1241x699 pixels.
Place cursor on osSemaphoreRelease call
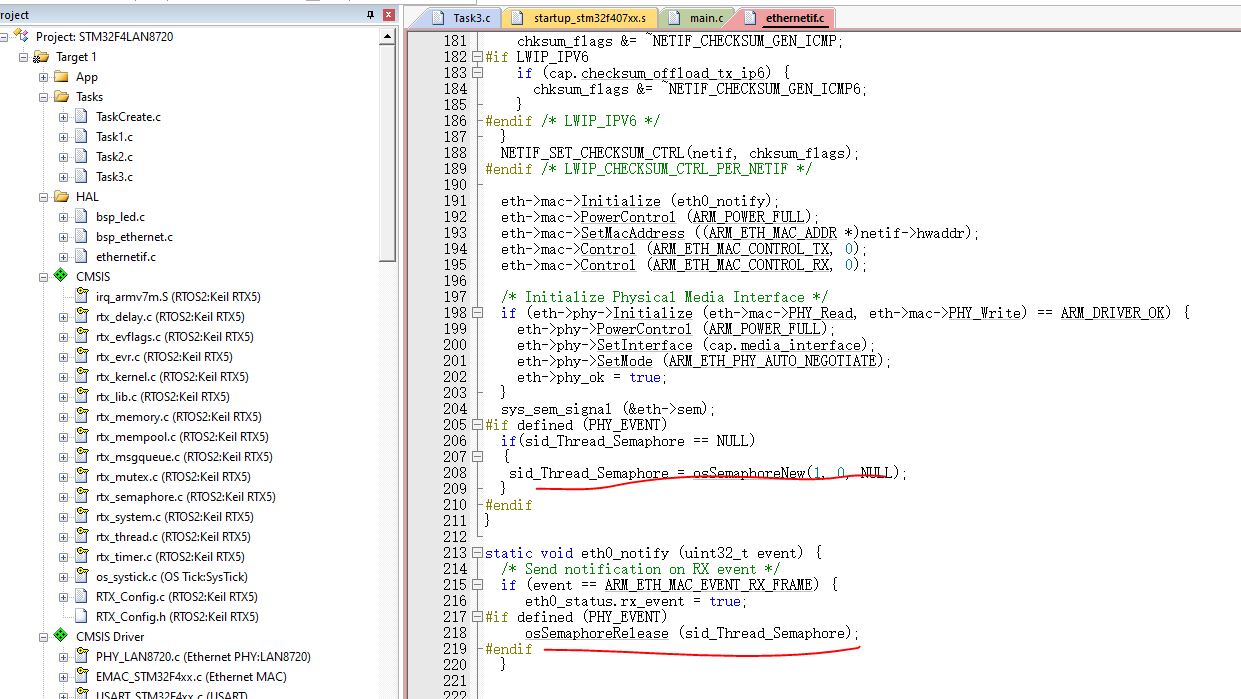click(692, 633)
